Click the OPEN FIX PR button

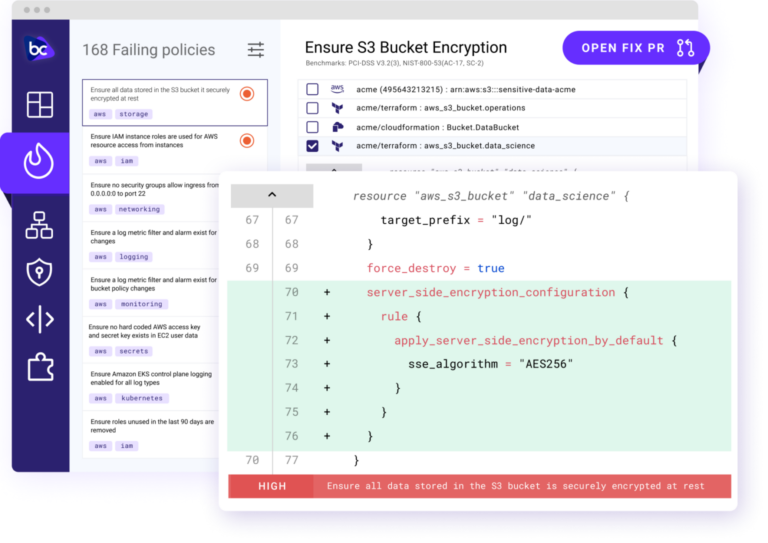pyautogui.click(x=636, y=48)
